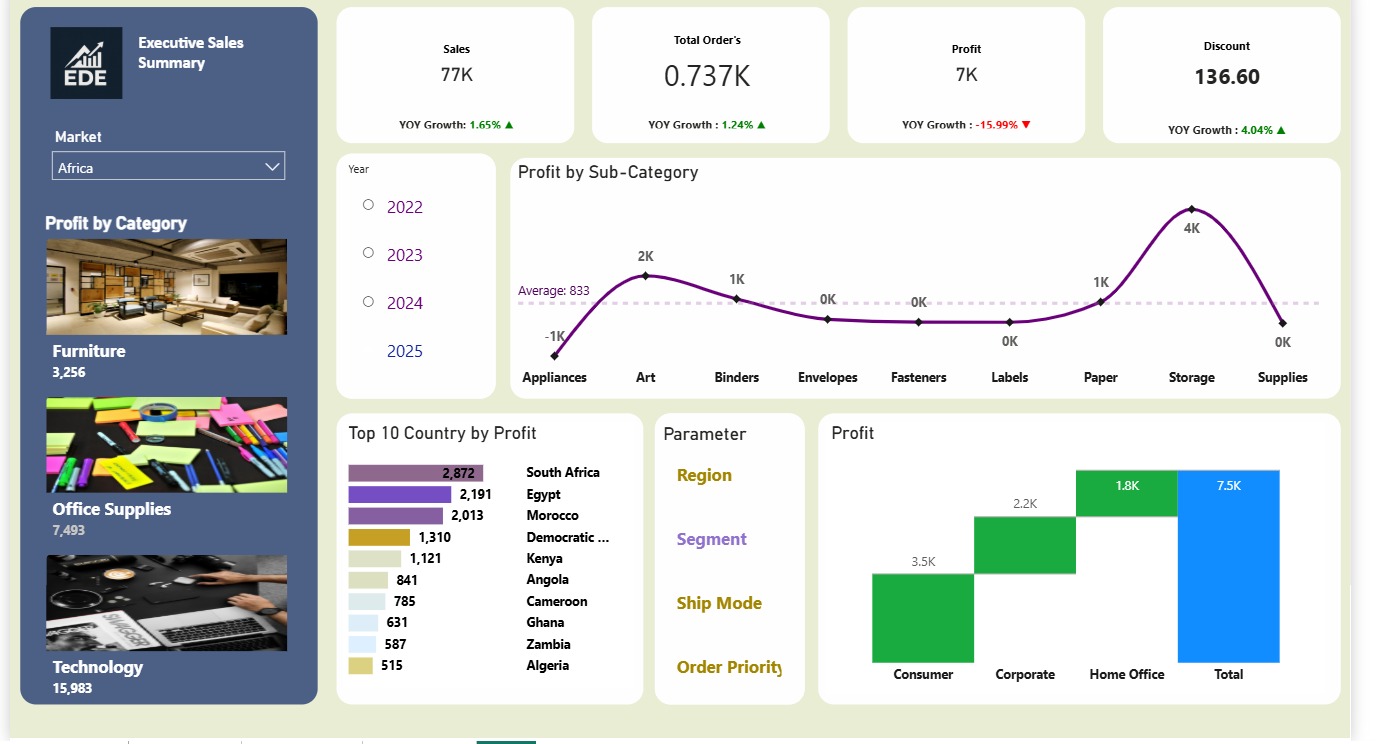Select the 2023 year radio button
The width and height of the screenshot is (1384, 744).
pos(368,253)
